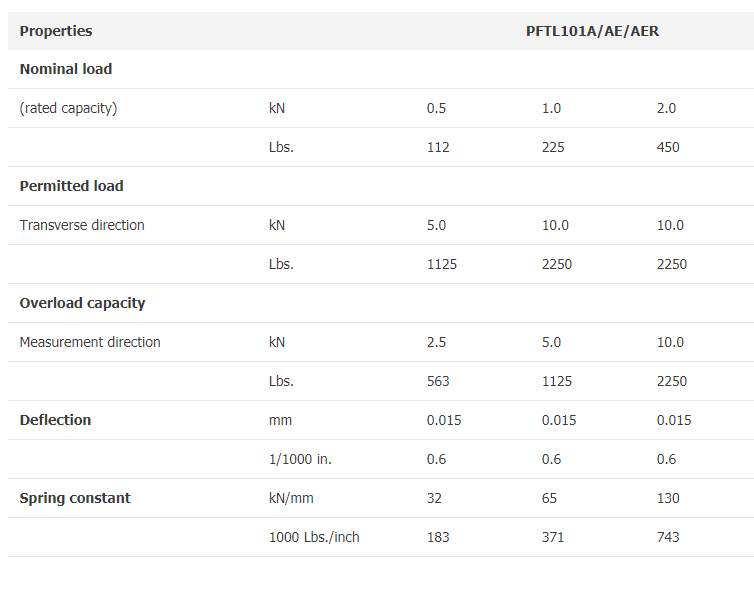The image size is (754, 591).
Task: Click the 450 Lbs rated capacity value
Action: [668, 147]
